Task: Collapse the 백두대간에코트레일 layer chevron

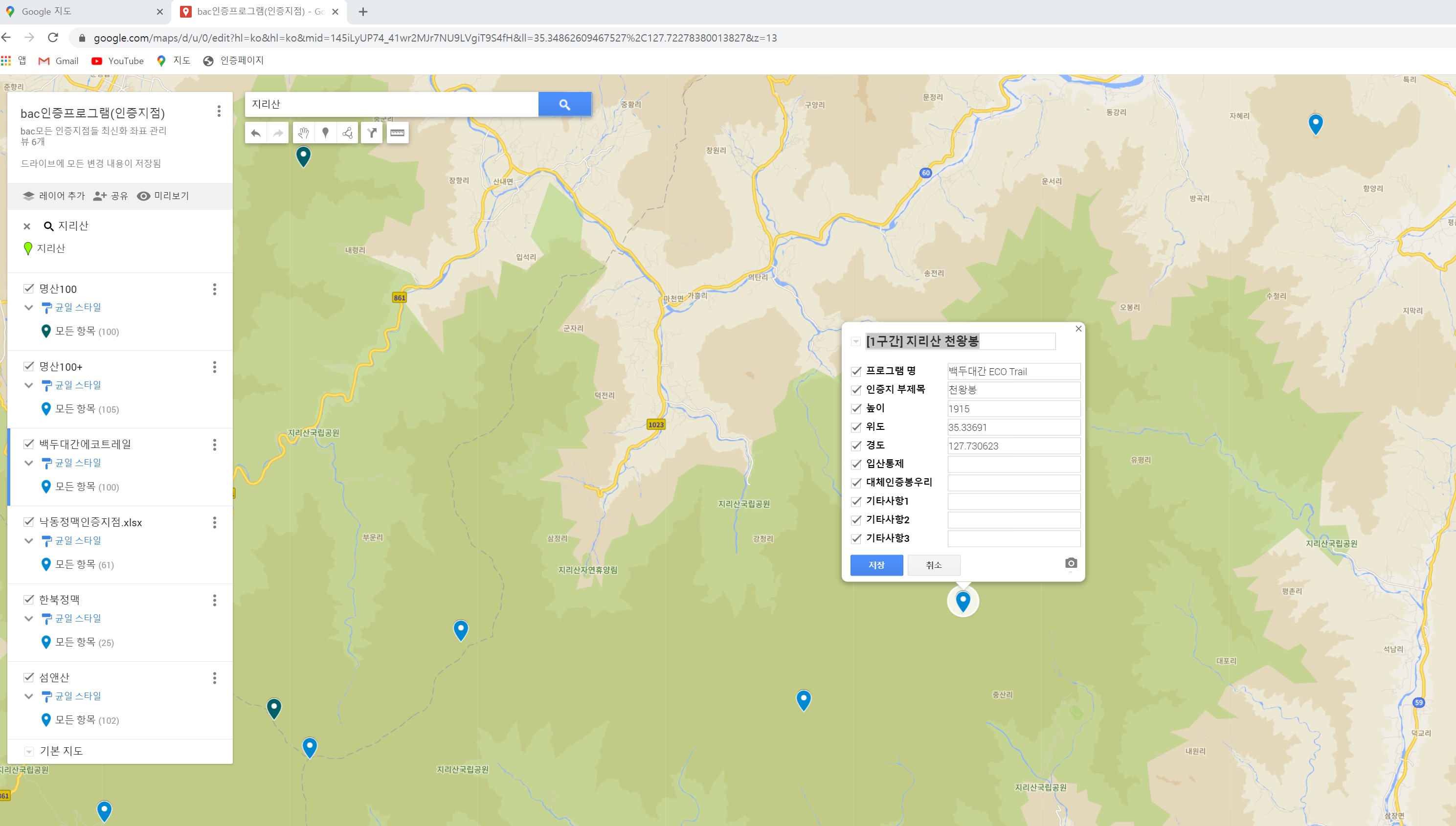Action: coord(29,463)
